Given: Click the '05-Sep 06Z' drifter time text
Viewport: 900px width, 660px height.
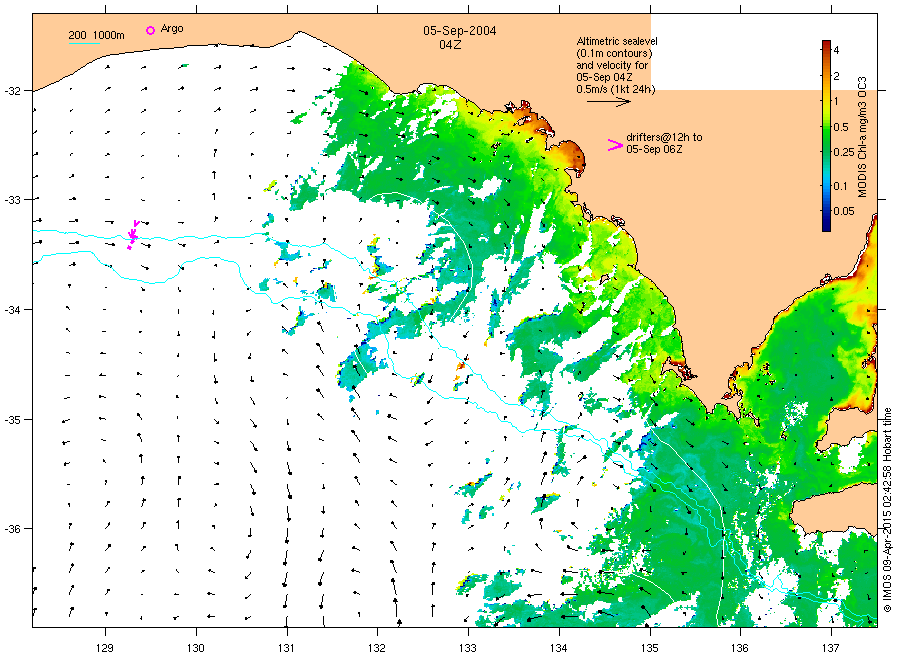Looking at the screenshot, I should [x=654, y=149].
